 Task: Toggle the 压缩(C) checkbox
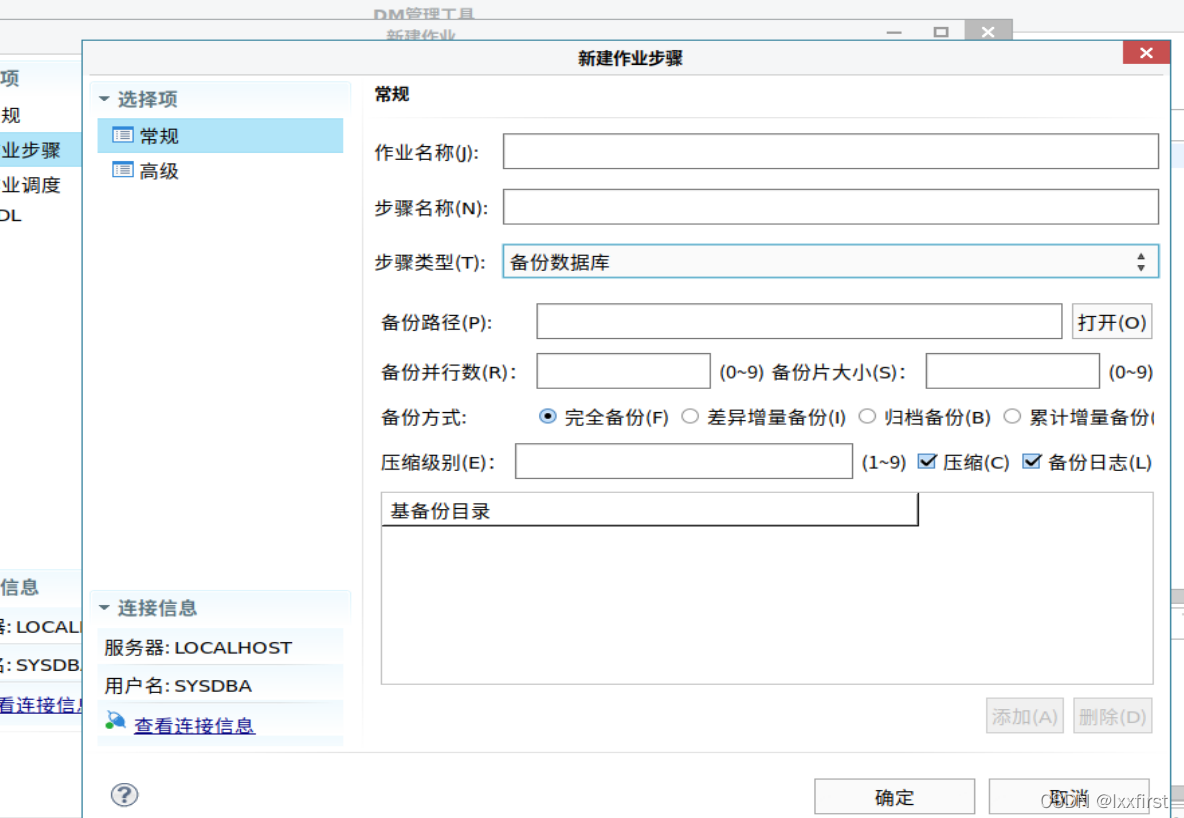(927, 461)
